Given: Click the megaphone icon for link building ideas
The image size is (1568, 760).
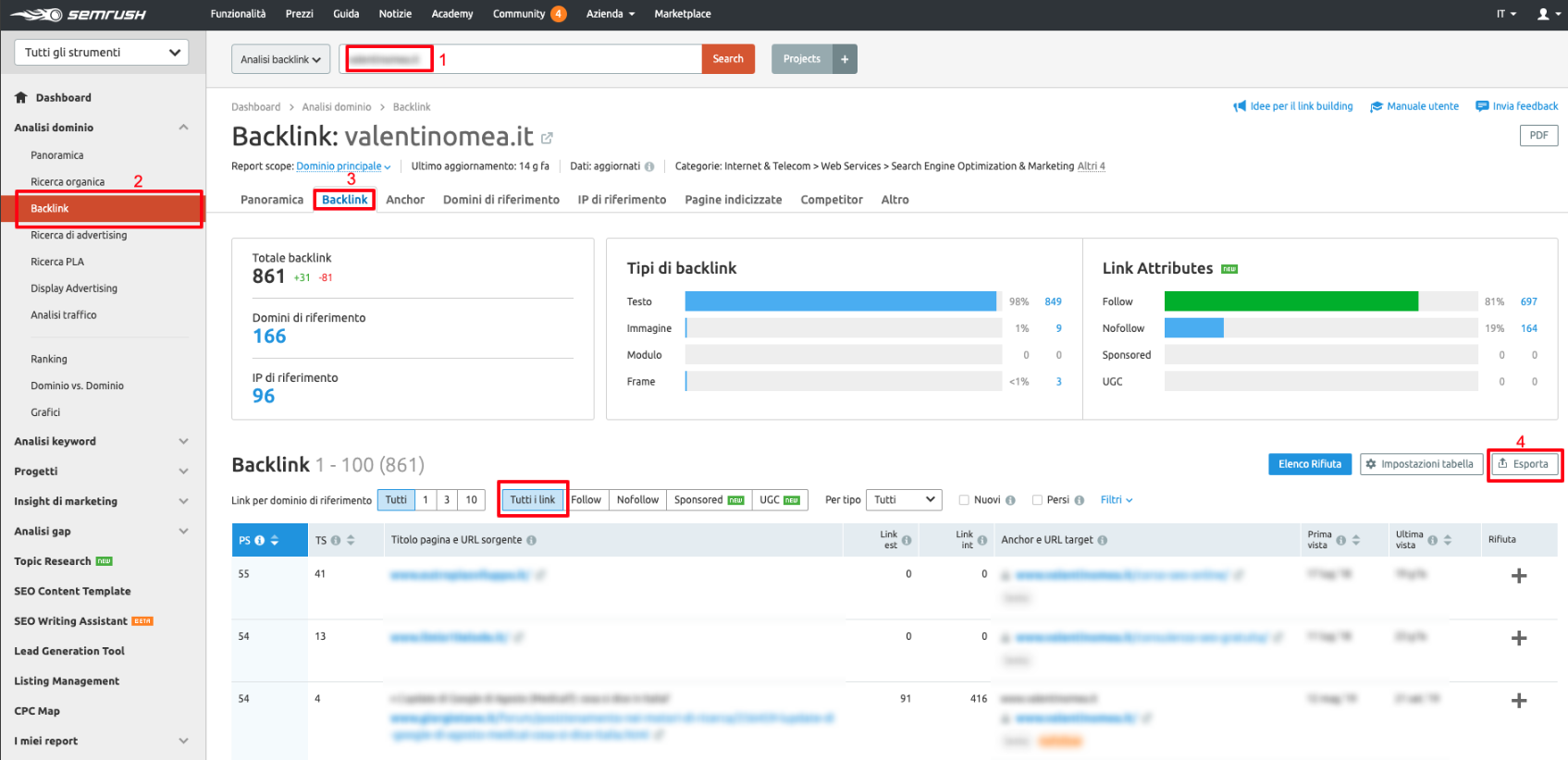Looking at the screenshot, I should point(1240,106).
